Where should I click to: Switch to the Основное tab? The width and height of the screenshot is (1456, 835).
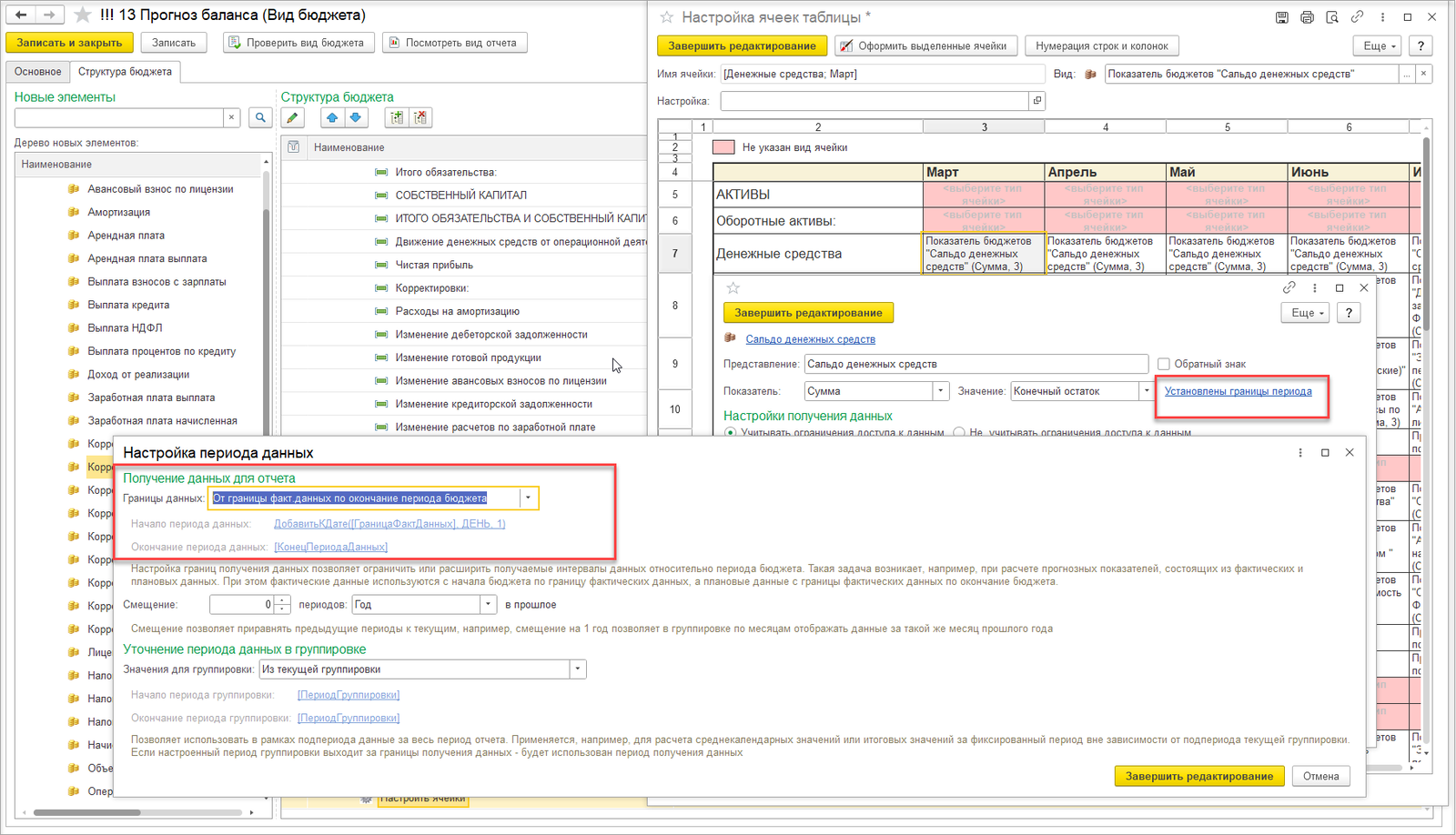click(x=37, y=71)
